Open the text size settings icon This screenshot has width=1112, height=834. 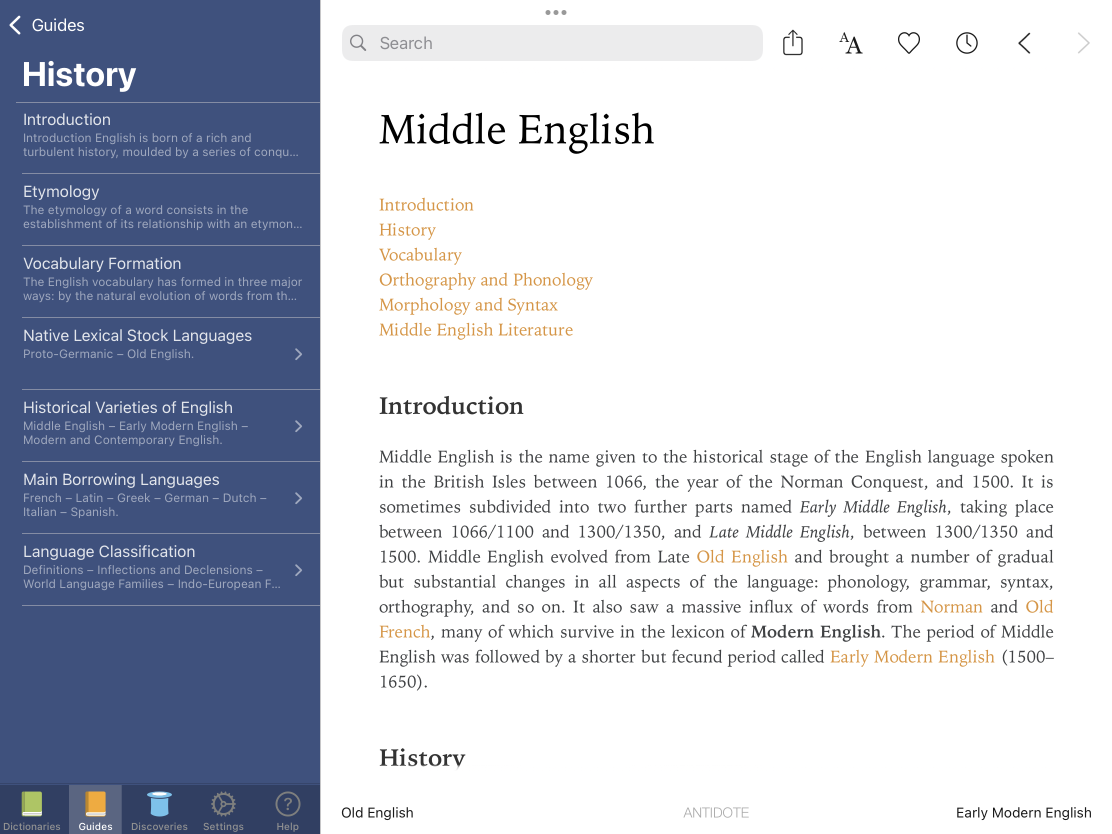[x=850, y=43]
